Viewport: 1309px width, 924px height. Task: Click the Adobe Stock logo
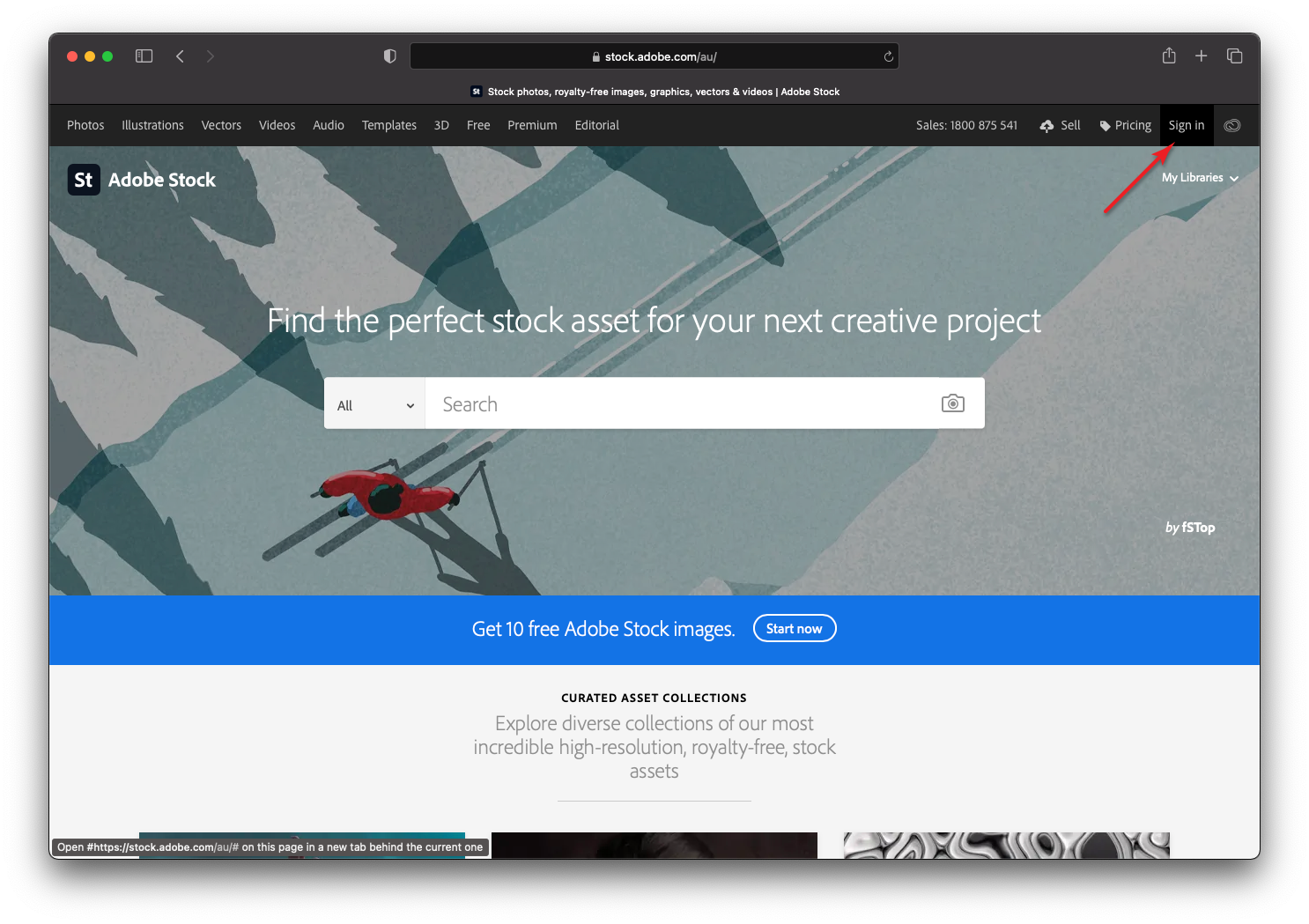point(142,180)
